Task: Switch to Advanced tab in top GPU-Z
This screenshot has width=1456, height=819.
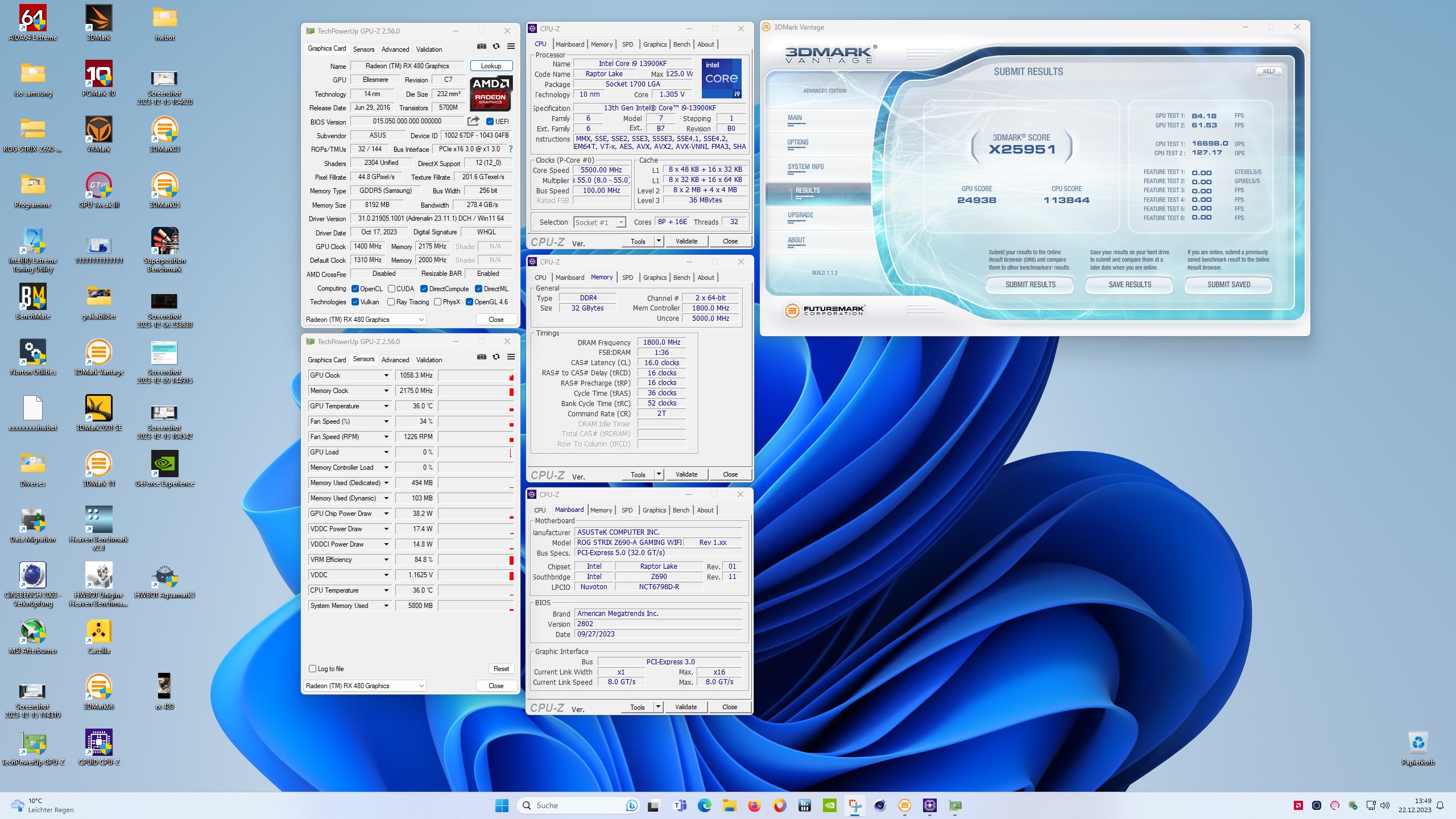Action: 395,49
